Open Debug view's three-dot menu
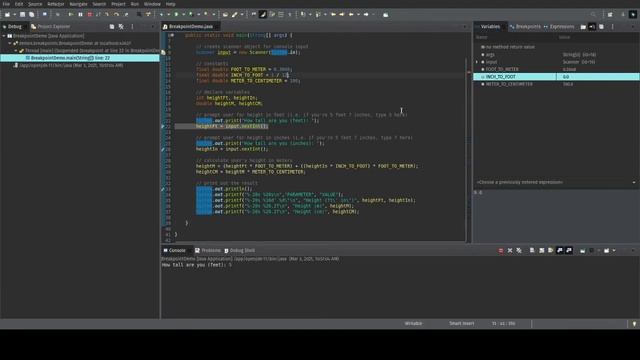640x360 pixels. pos(132,27)
